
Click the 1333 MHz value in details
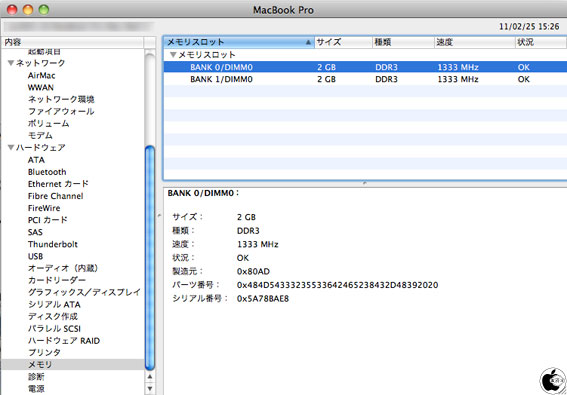tap(257, 245)
